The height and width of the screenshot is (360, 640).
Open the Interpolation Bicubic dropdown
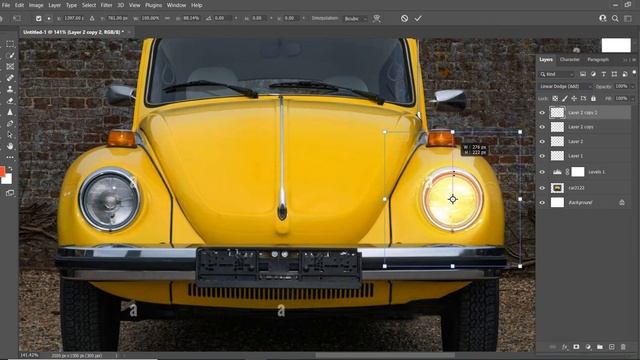(x=356, y=18)
